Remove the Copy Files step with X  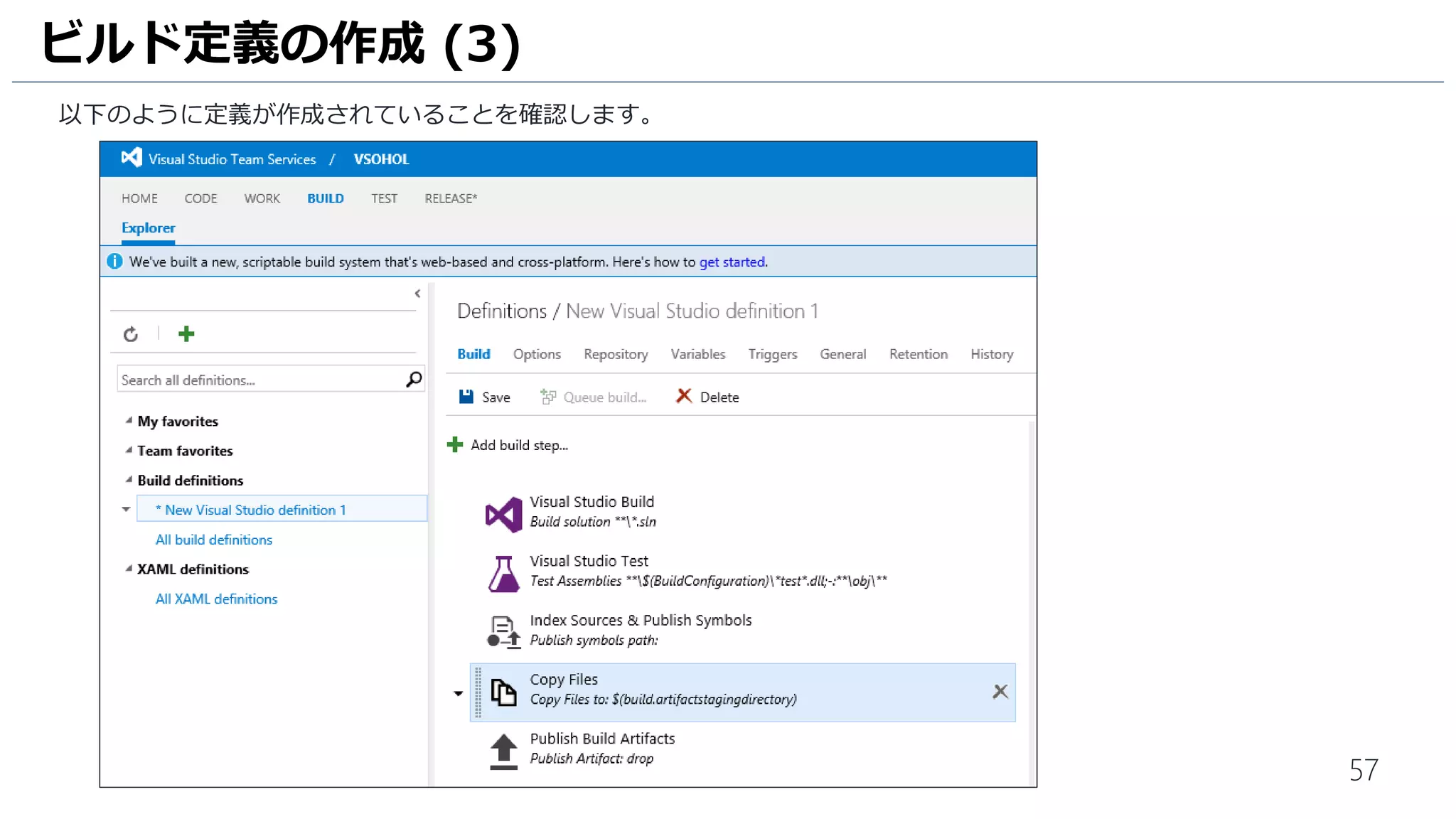pyautogui.click(x=1000, y=691)
